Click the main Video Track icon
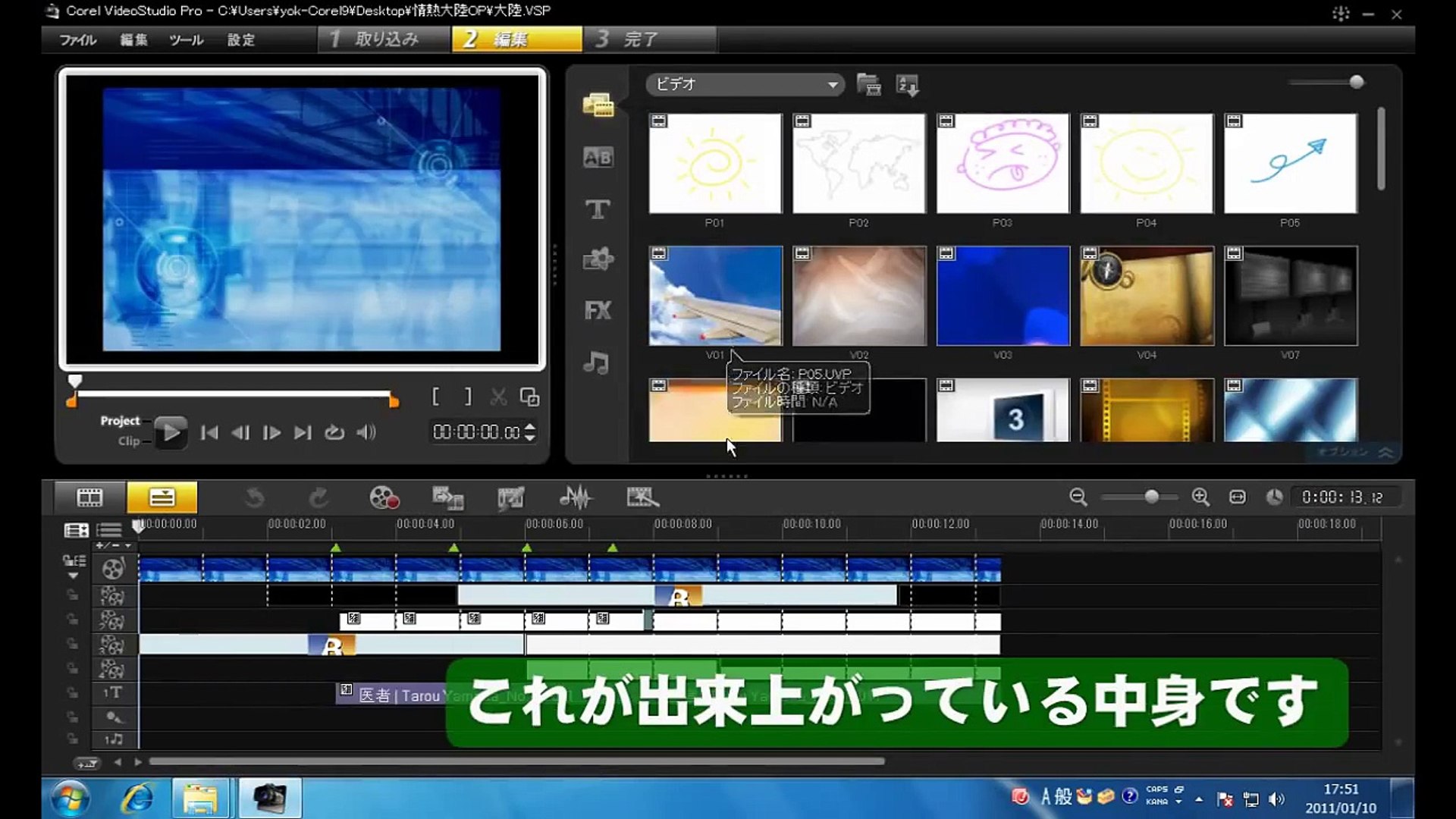1456x819 pixels. pyautogui.click(x=113, y=569)
